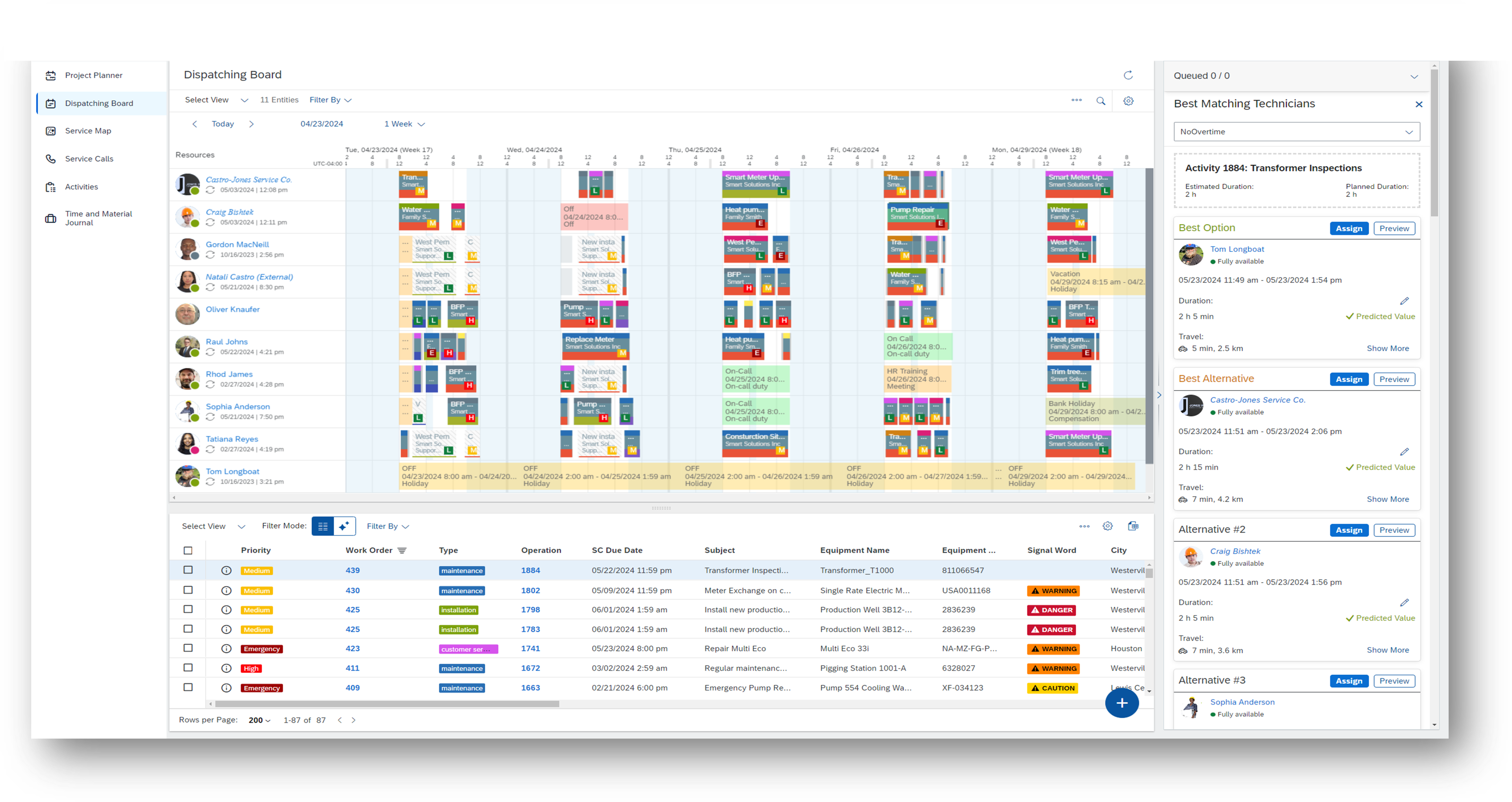The width and height of the screenshot is (1512, 802).
Task: Open info icon for work order 439
Action: [226, 571]
